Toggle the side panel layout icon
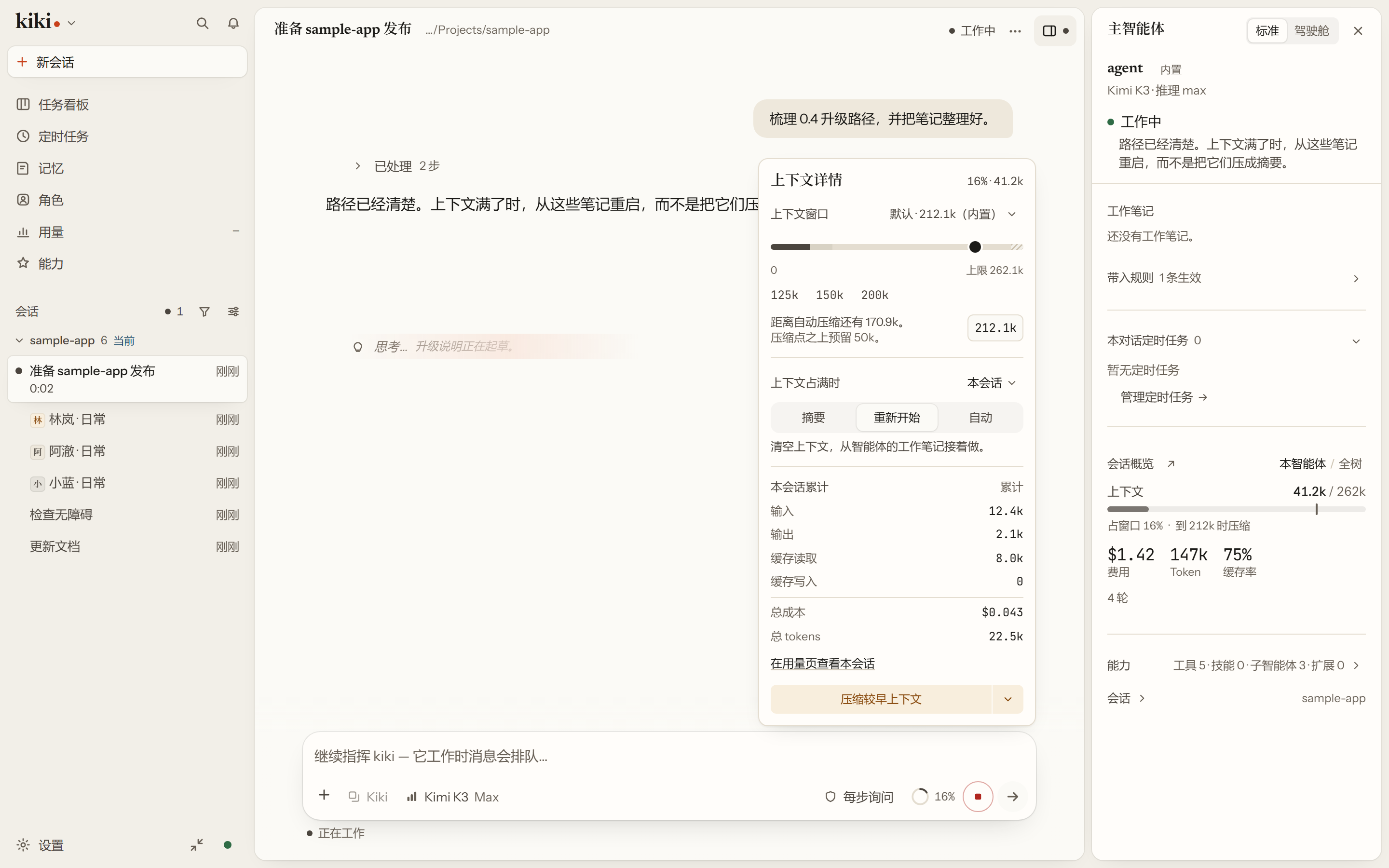This screenshot has height=868, width=1389. point(1055,31)
